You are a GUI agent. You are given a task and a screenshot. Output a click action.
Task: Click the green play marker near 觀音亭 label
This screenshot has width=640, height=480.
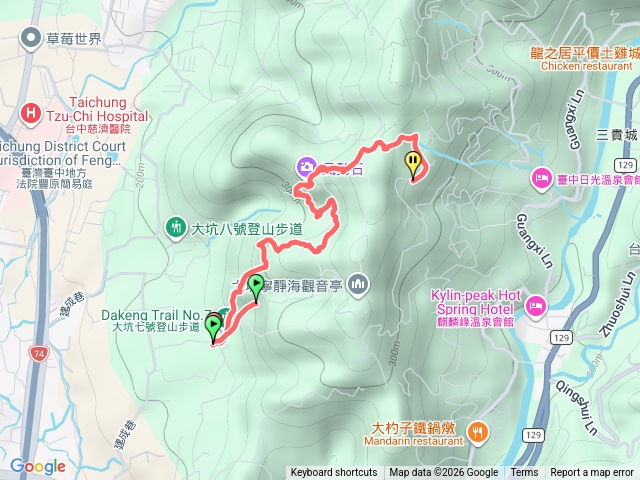click(x=256, y=289)
